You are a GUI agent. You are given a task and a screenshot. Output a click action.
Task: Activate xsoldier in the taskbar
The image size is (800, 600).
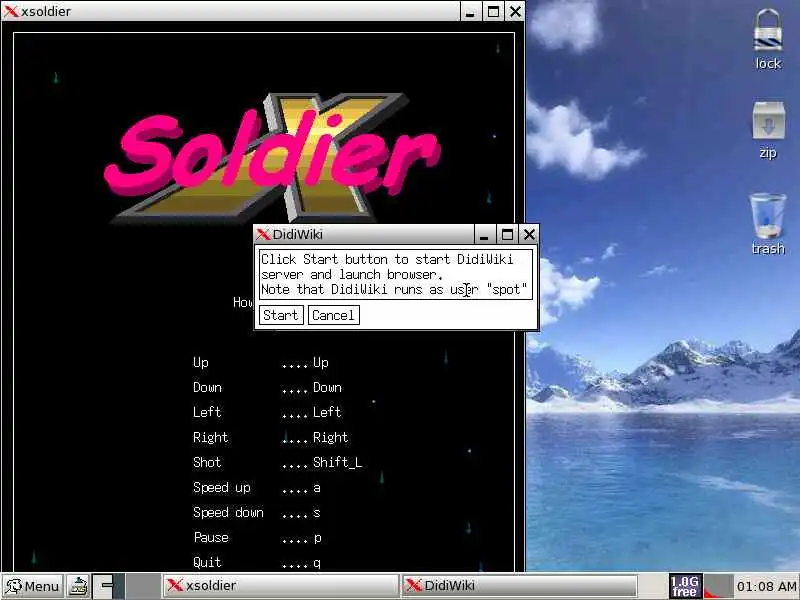(280, 586)
